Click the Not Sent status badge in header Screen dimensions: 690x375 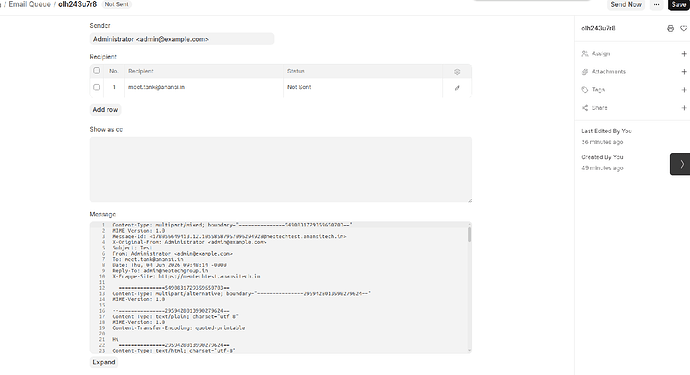[117, 4]
